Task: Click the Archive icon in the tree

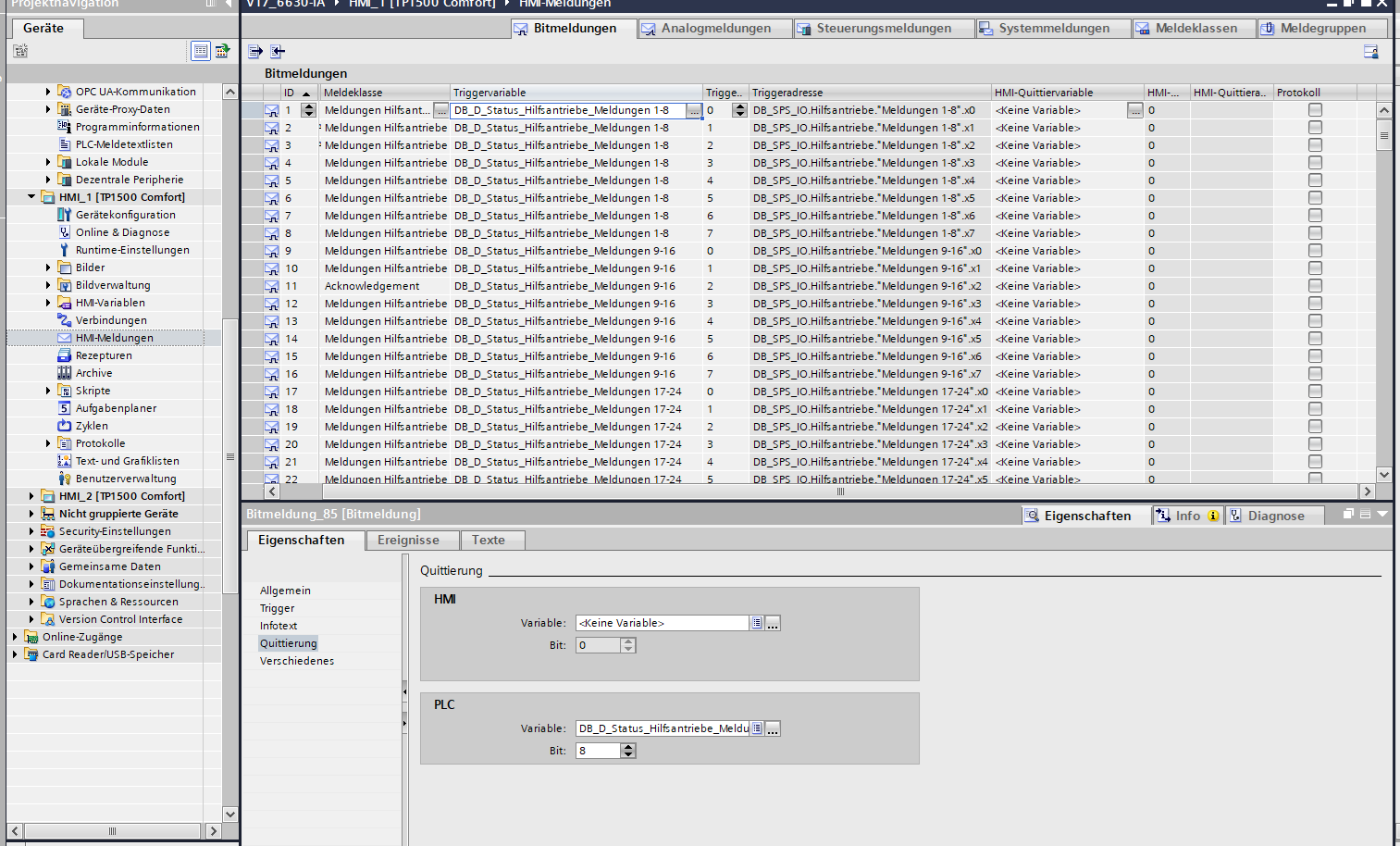Action: (64, 373)
